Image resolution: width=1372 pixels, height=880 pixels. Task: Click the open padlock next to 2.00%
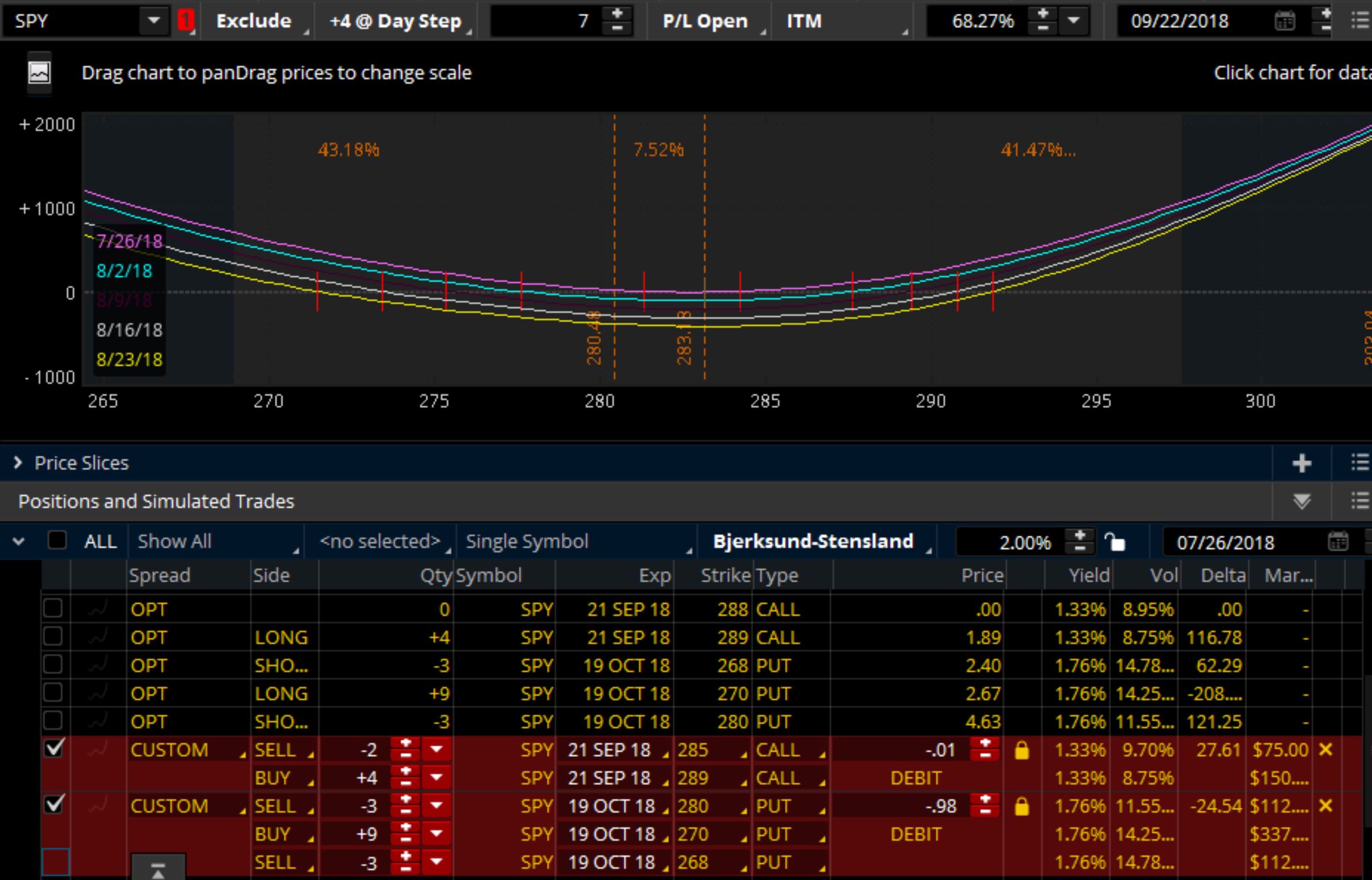click(1115, 542)
